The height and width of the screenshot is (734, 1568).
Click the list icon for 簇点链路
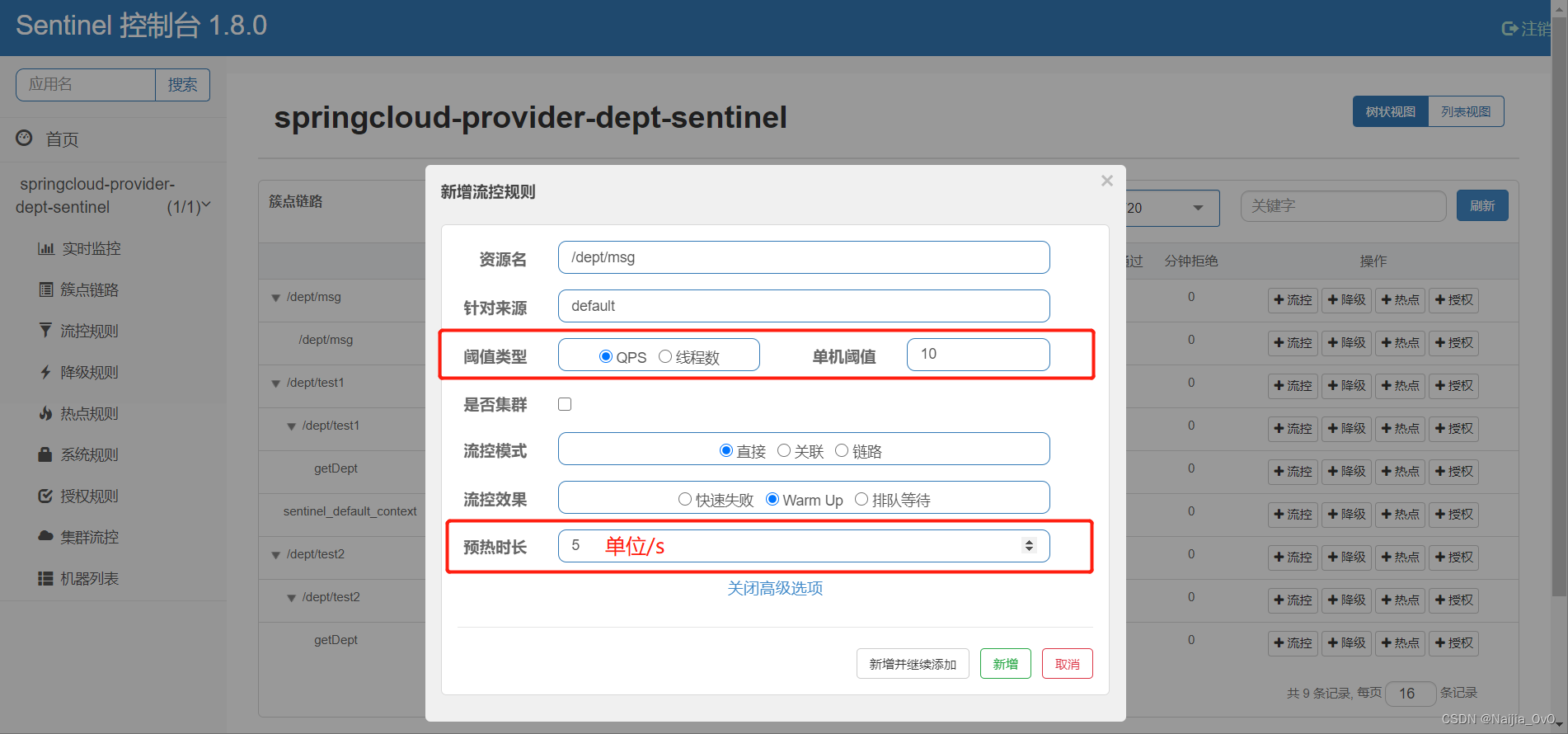(x=46, y=289)
